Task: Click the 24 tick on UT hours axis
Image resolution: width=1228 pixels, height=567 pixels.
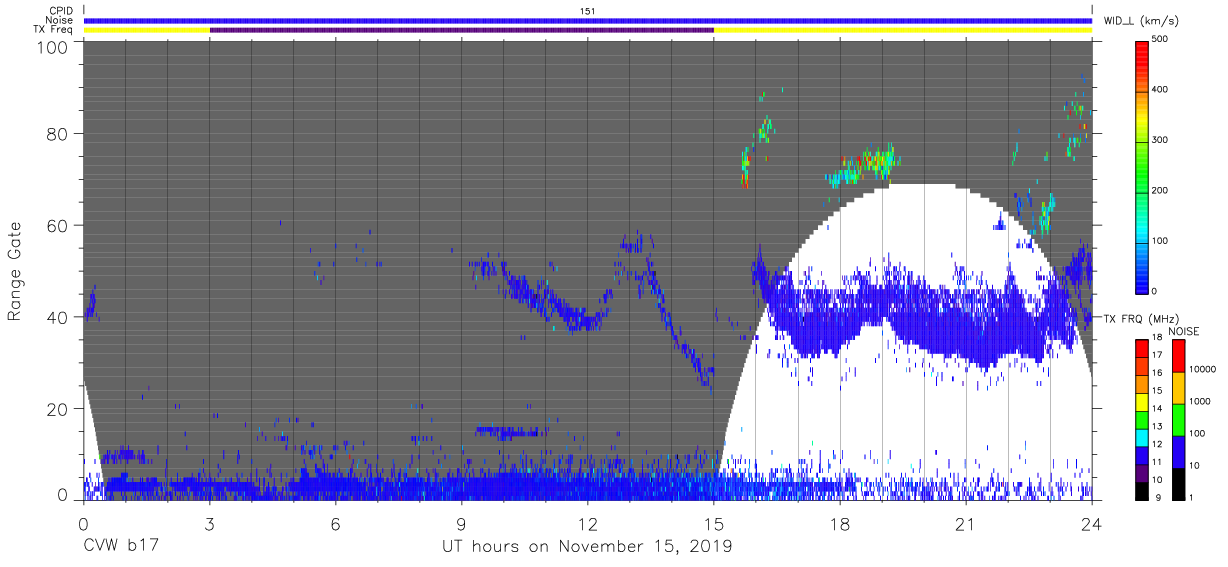Action: [1092, 523]
